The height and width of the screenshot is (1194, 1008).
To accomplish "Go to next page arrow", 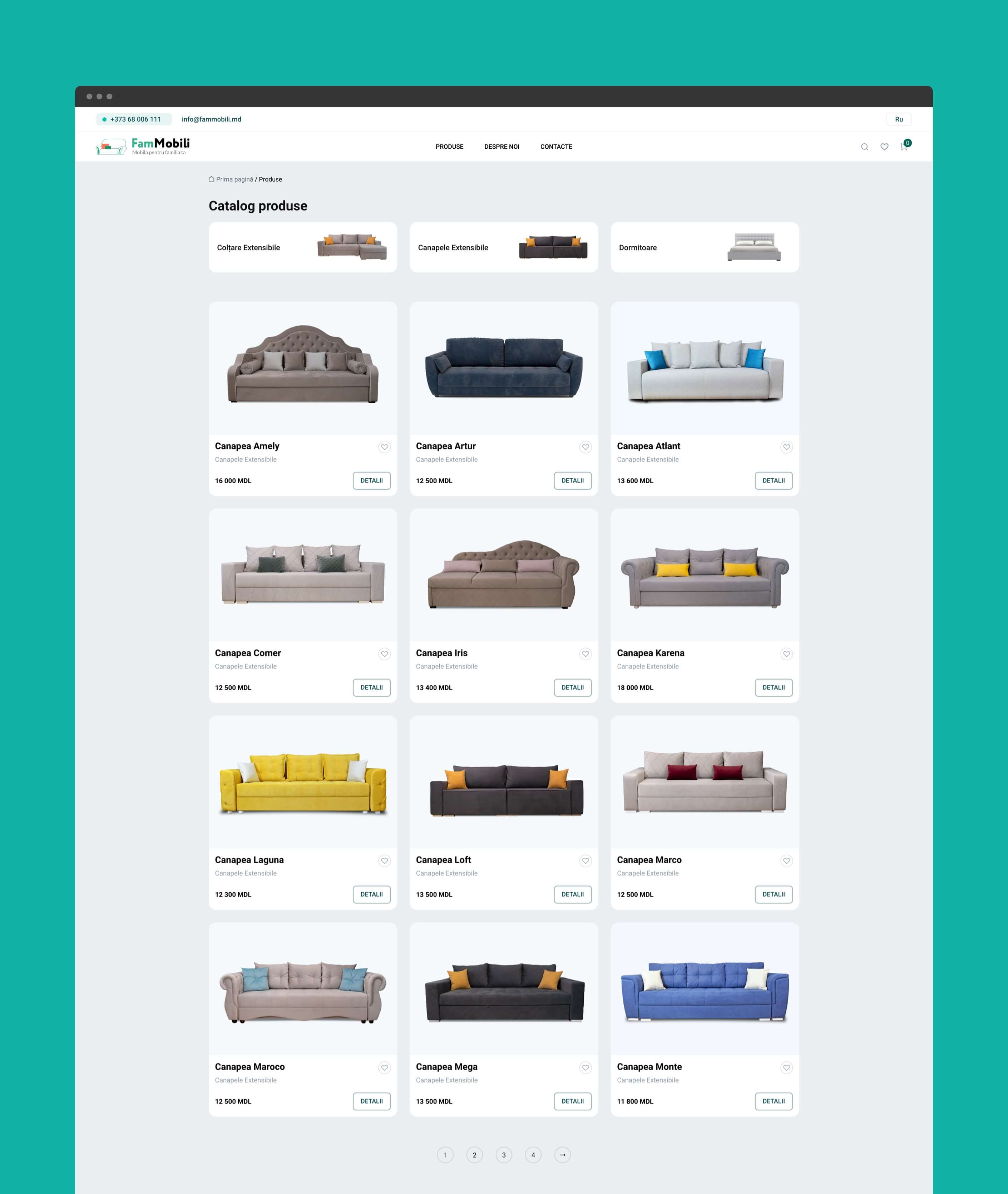I will tap(562, 1155).
